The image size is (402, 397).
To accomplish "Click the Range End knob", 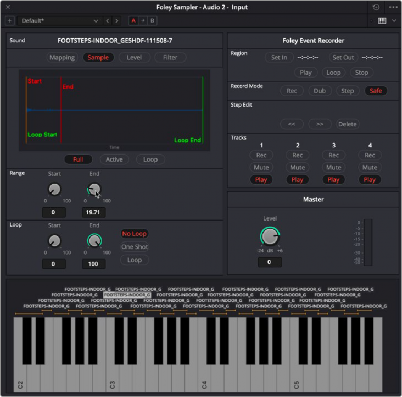I will [x=94, y=189].
